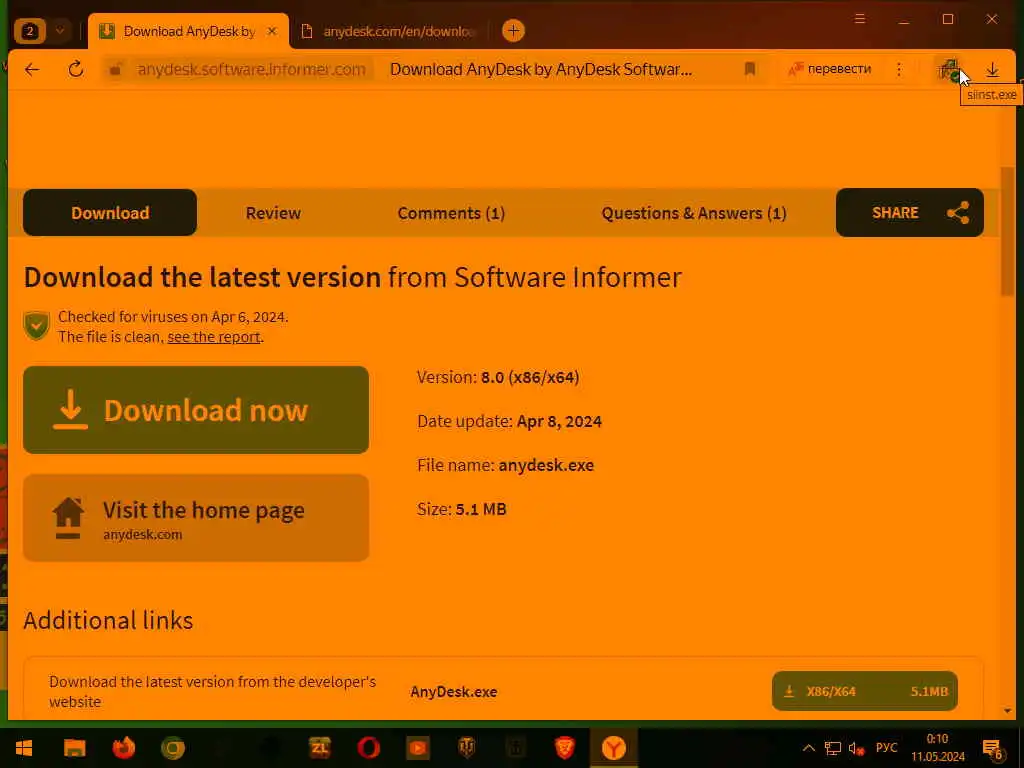Open the Questions & Answers (1) tab
Screen dimensions: 1024x768
coord(694,213)
